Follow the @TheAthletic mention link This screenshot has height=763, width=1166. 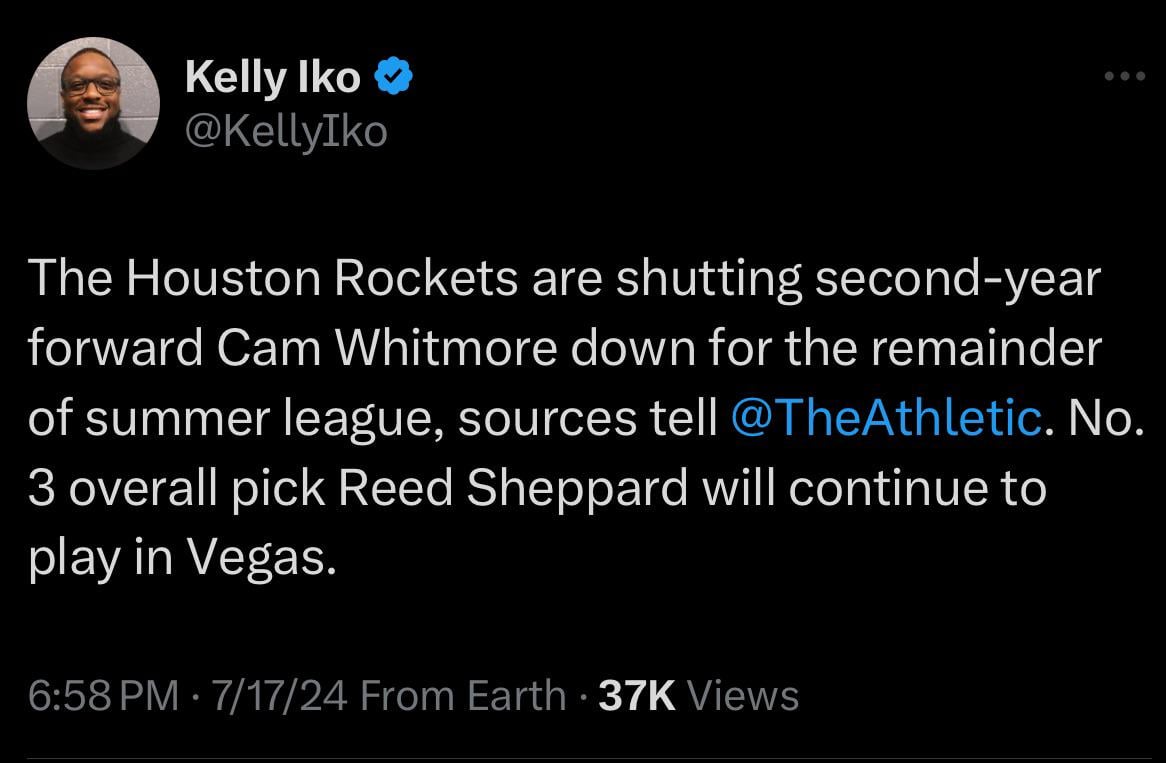click(x=887, y=419)
